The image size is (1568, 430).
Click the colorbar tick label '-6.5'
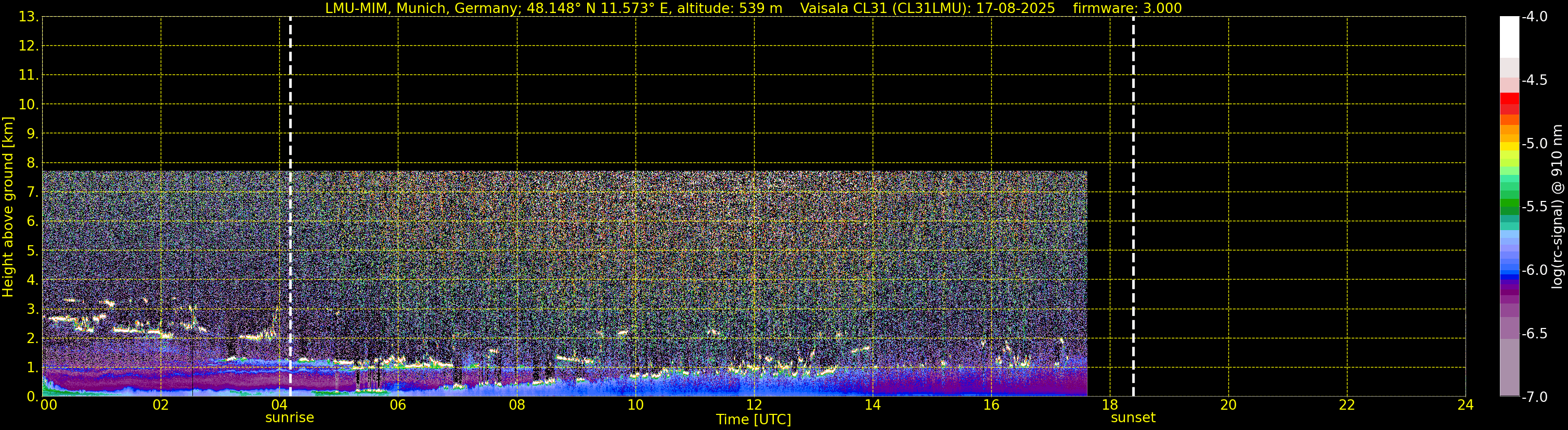(x=1535, y=334)
